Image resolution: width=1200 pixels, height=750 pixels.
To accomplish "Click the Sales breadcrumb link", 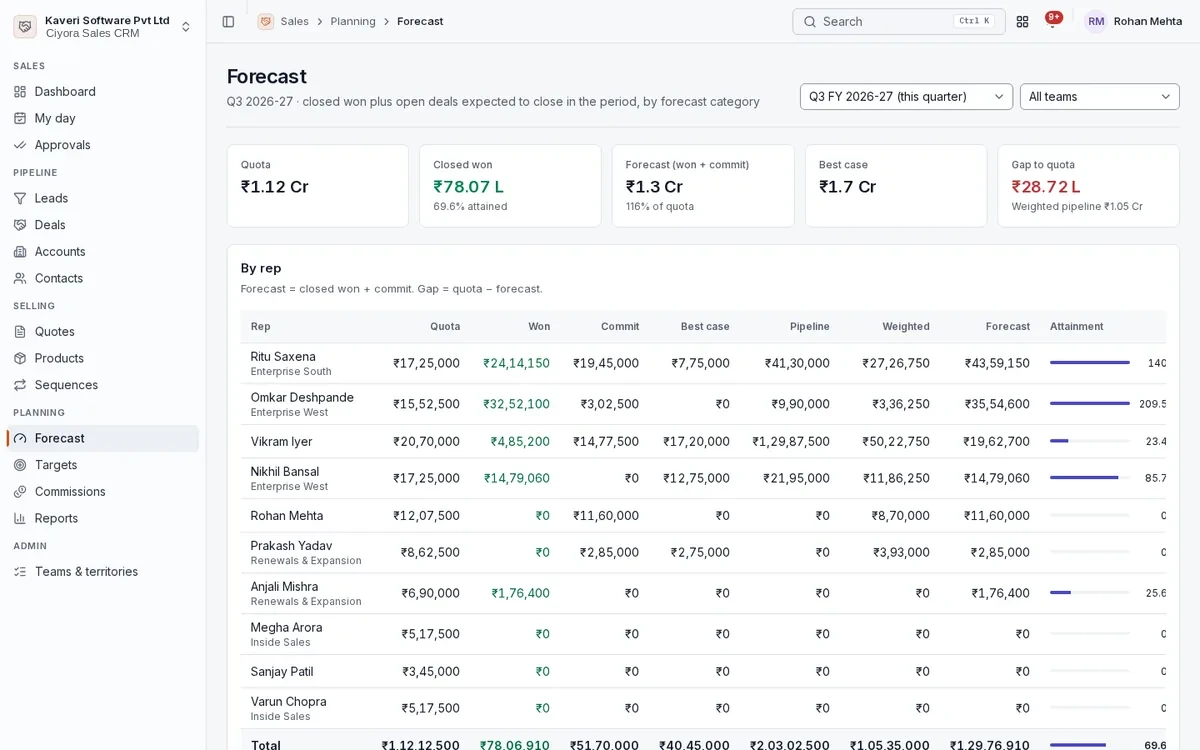I will click(294, 21).
